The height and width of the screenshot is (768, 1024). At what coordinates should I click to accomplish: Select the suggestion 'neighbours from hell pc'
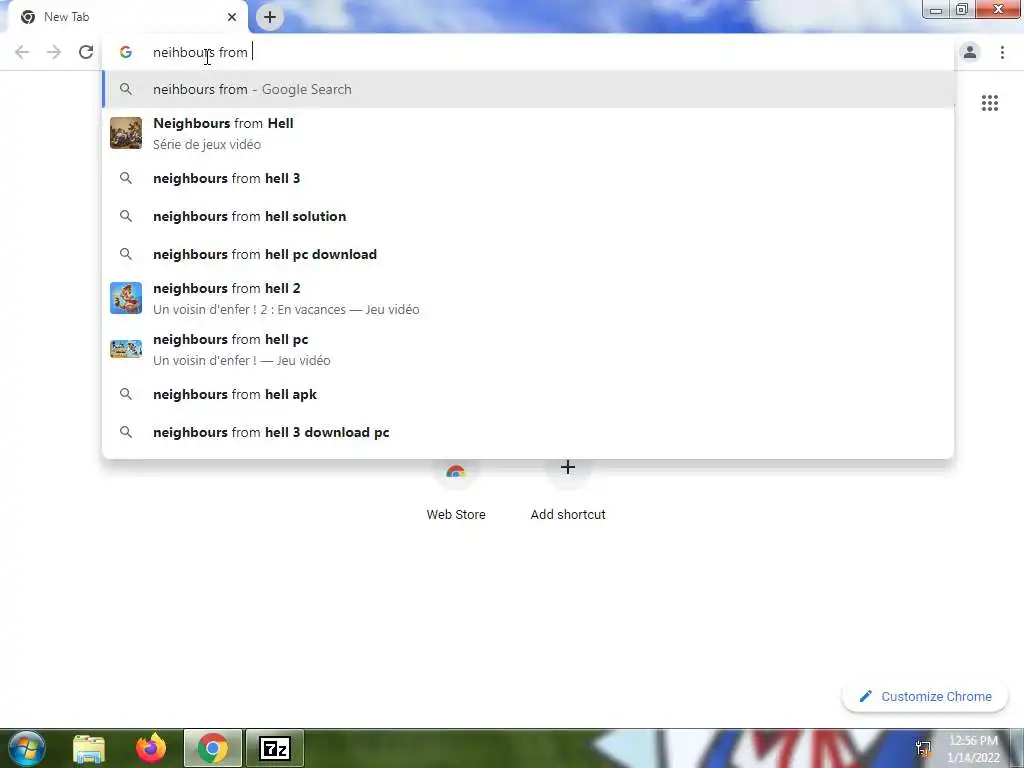[x=528, y=349]
